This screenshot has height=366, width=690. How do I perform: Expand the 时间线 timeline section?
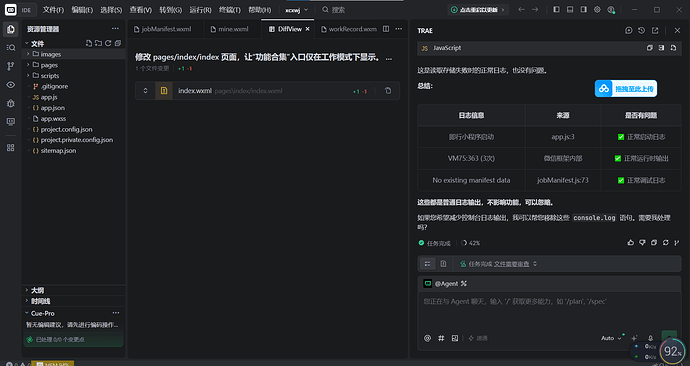click(27, 301)
